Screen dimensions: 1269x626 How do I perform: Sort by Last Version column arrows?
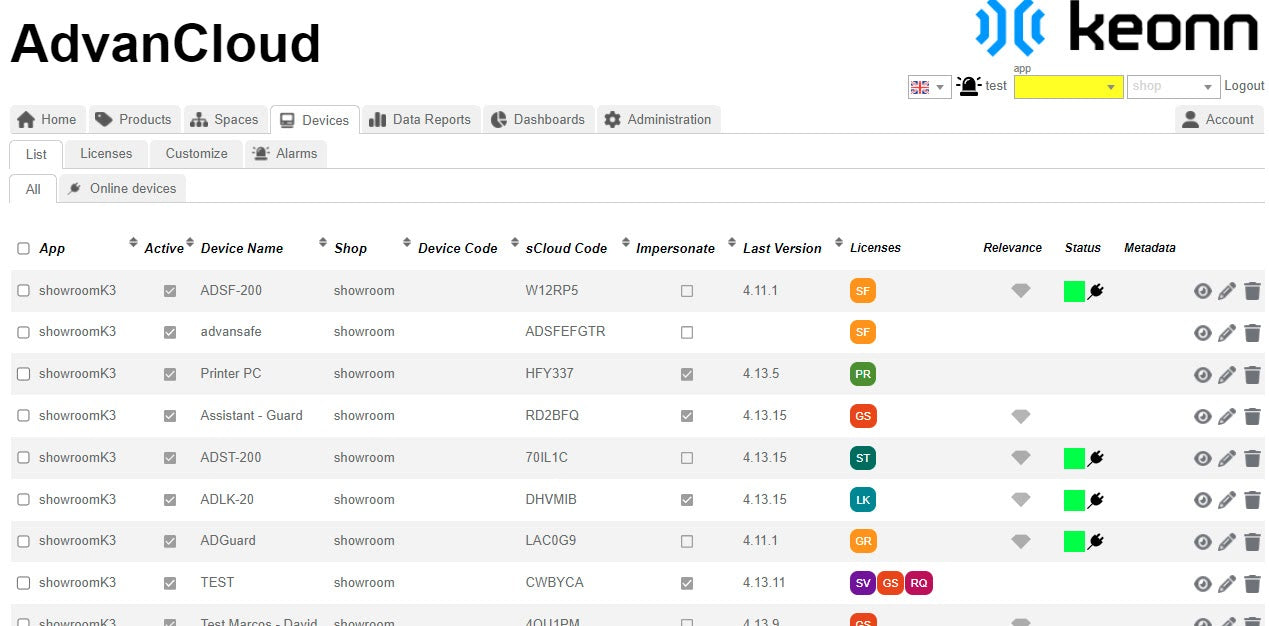[x=839, y=243]
